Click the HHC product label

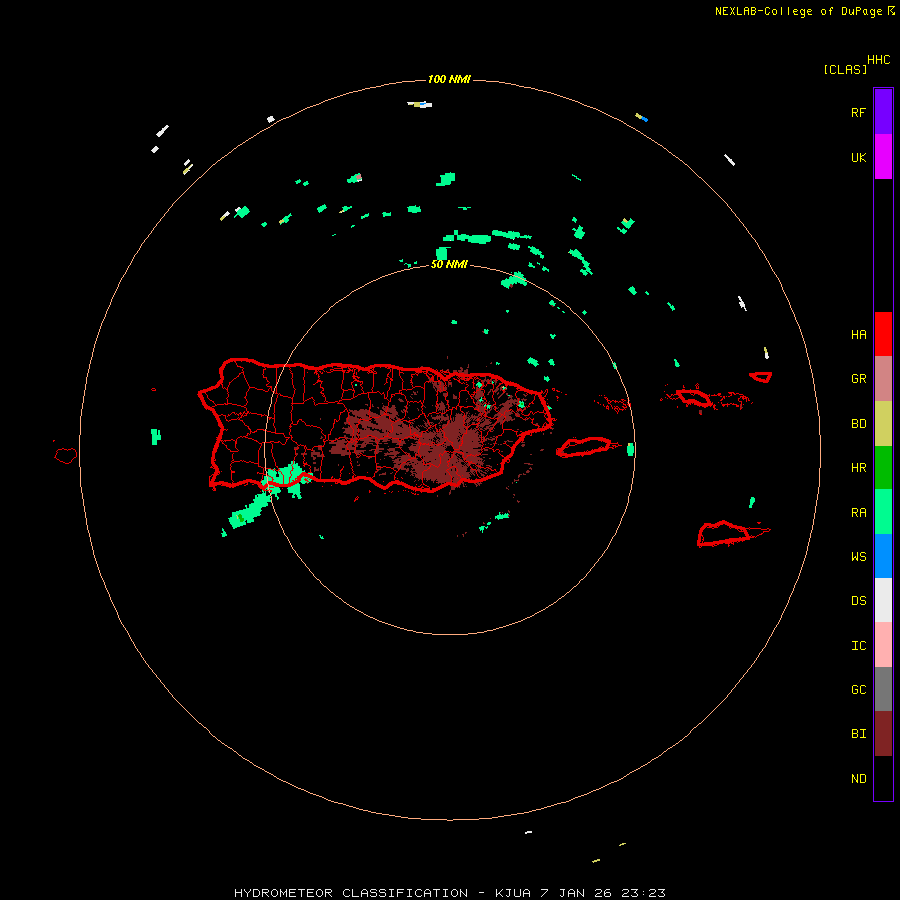[879, 60]
